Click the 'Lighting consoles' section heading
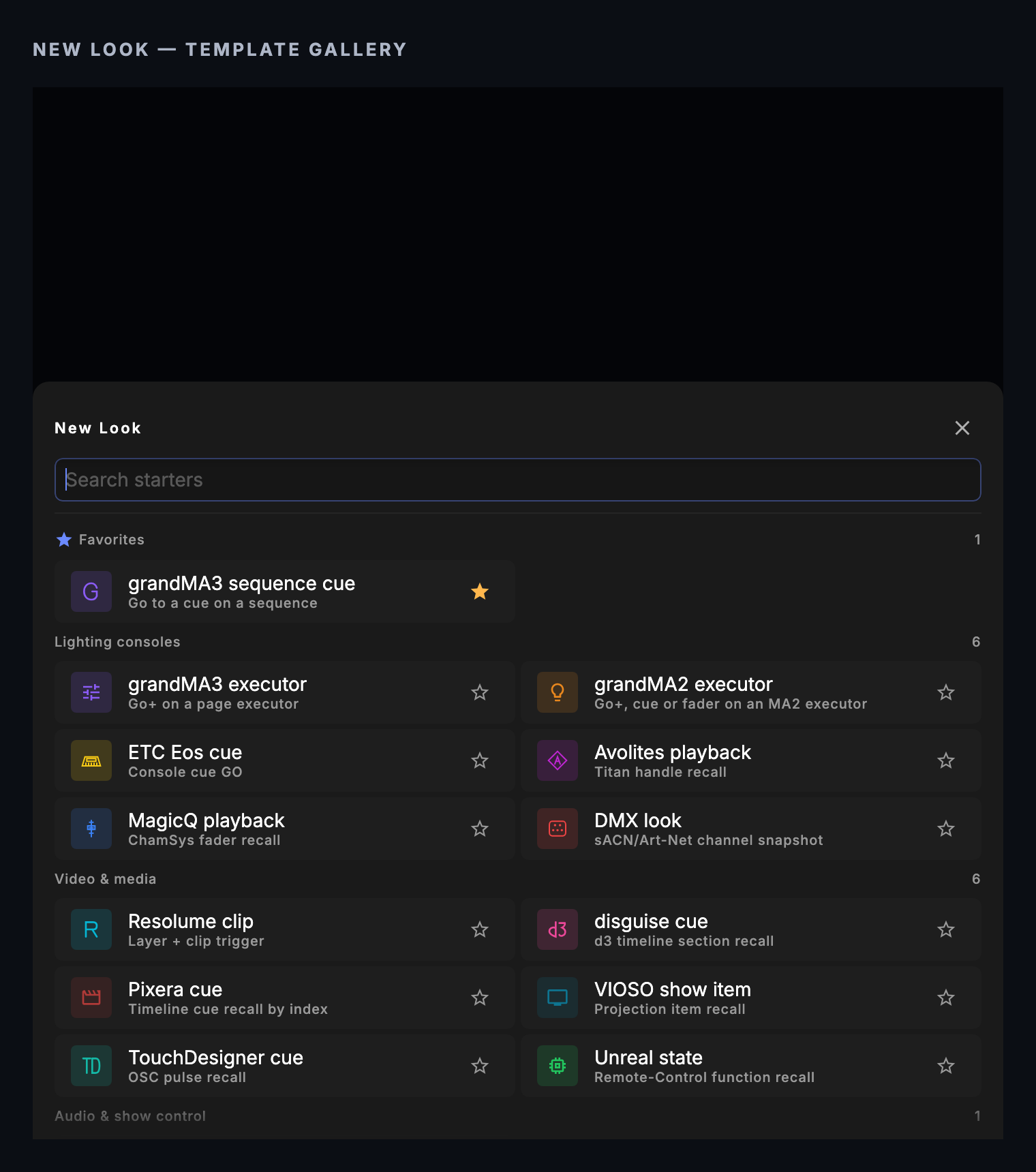 pyautogui.click(x=117, y=642)
